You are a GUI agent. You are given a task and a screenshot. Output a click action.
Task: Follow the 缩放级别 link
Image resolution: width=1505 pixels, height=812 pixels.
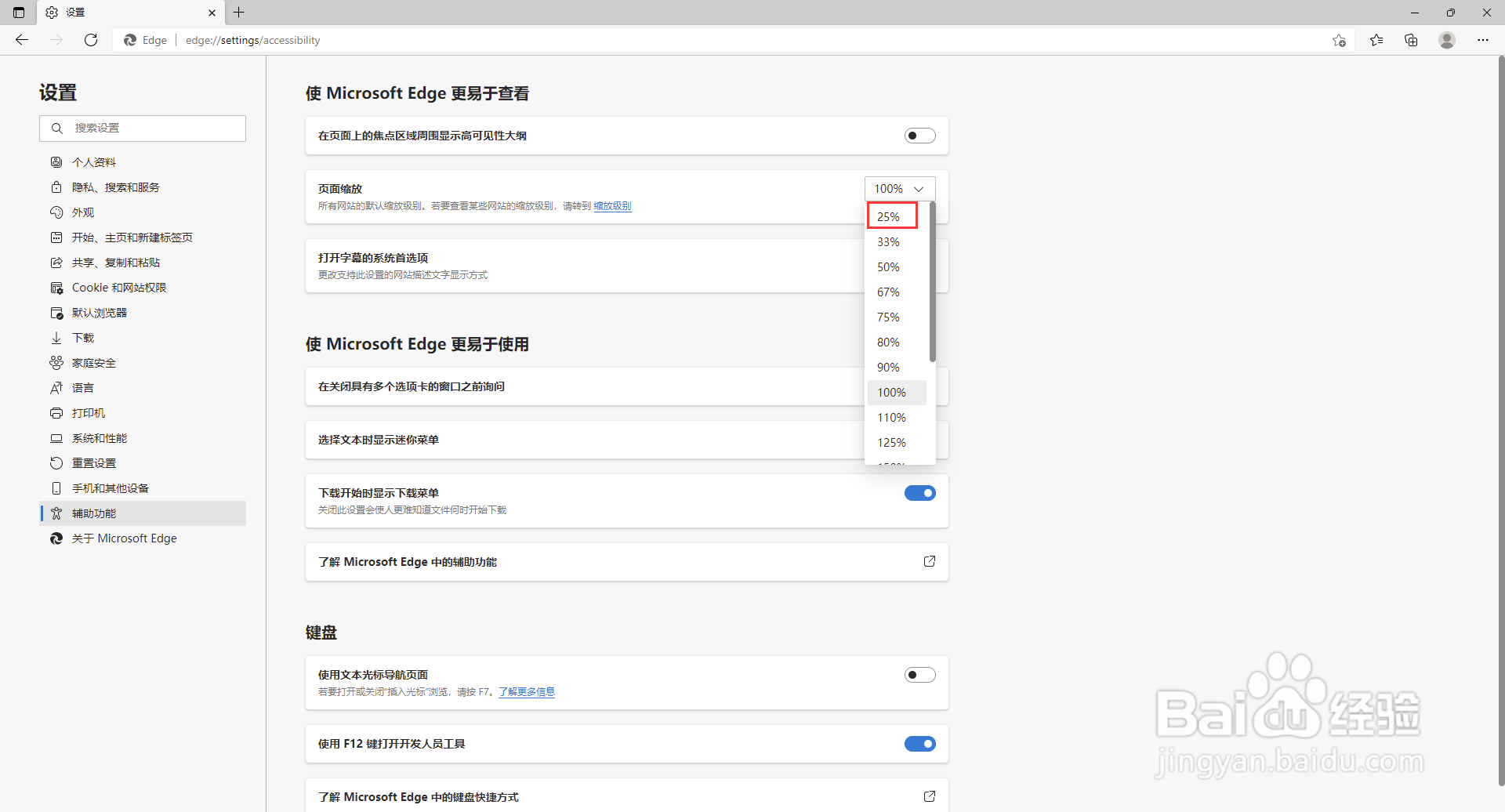pos(612,206)
